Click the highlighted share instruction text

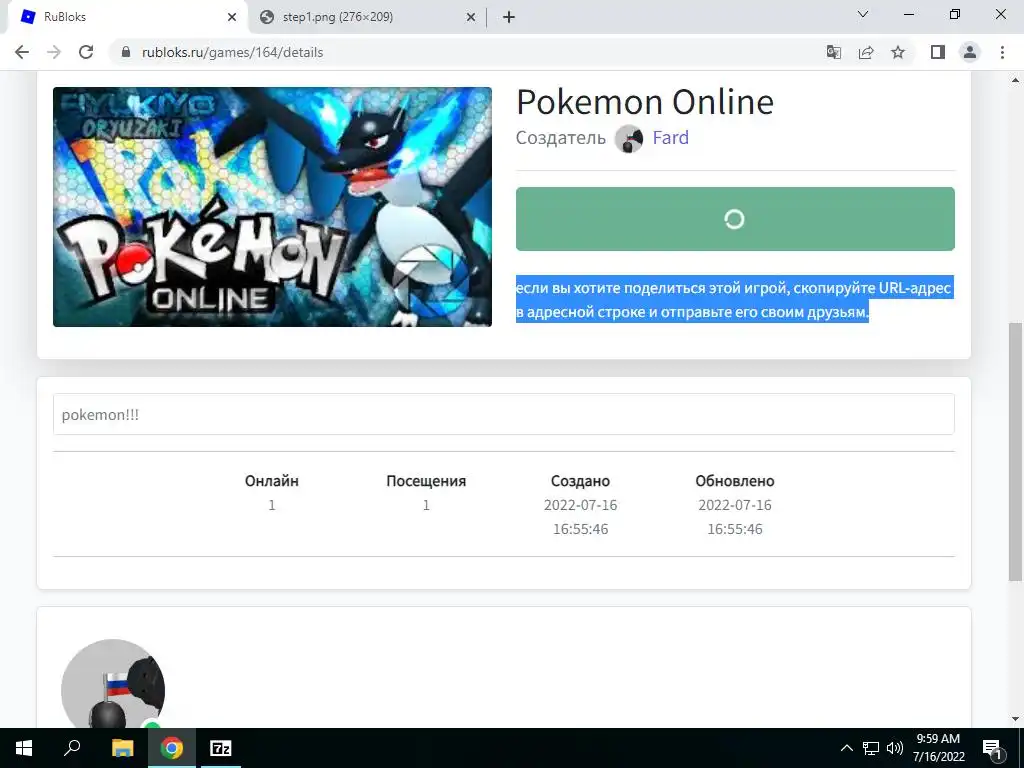[735, 300]
